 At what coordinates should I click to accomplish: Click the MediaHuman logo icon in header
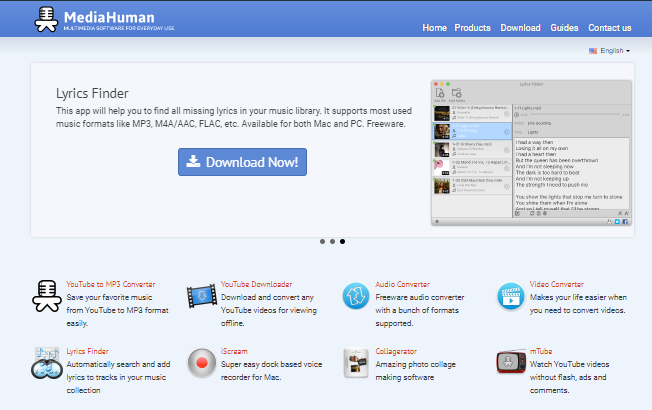pos(46,19)
